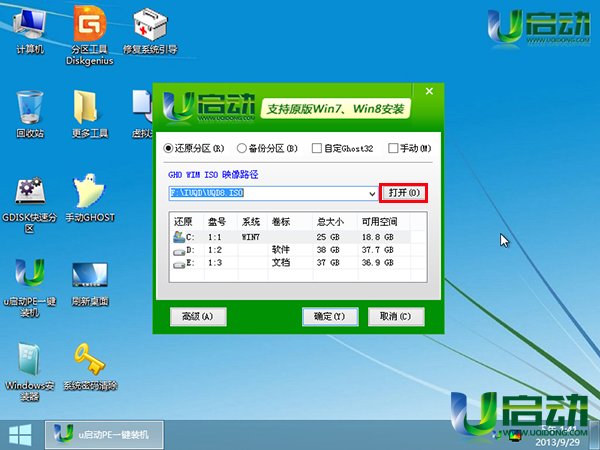Click the 文档 volume label cell
The width and height of the screenshot is (600, 450).
point(281,262)
